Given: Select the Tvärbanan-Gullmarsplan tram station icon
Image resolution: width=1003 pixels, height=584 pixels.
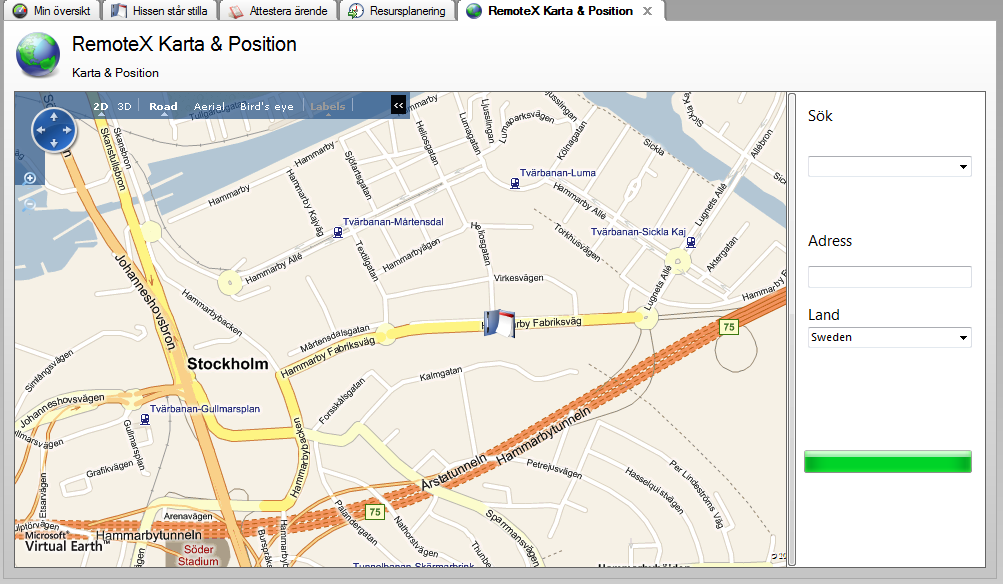Looking at the screenshot, I should [x=145, y=420].
